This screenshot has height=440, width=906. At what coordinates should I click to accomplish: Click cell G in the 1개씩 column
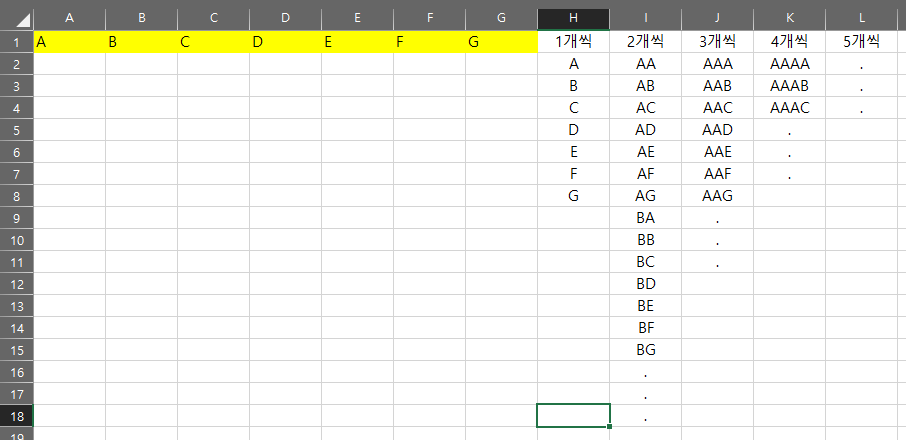[x=573, y=196]
